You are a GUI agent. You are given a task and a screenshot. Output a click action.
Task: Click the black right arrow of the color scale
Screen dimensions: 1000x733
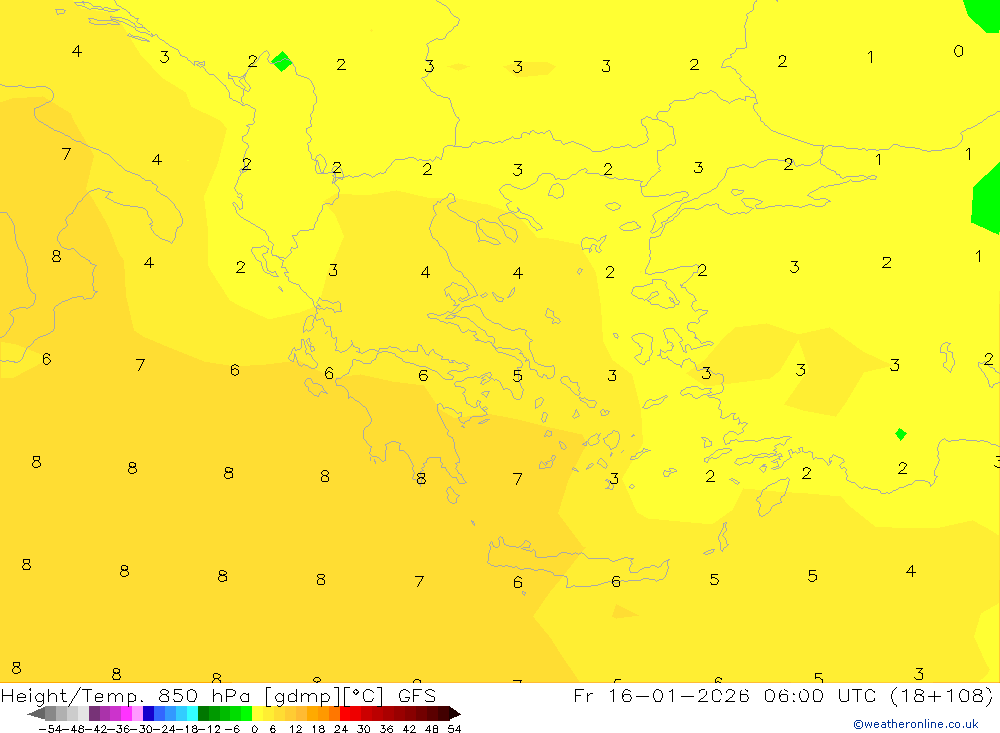pyautogui.click(x=455, y=714)
